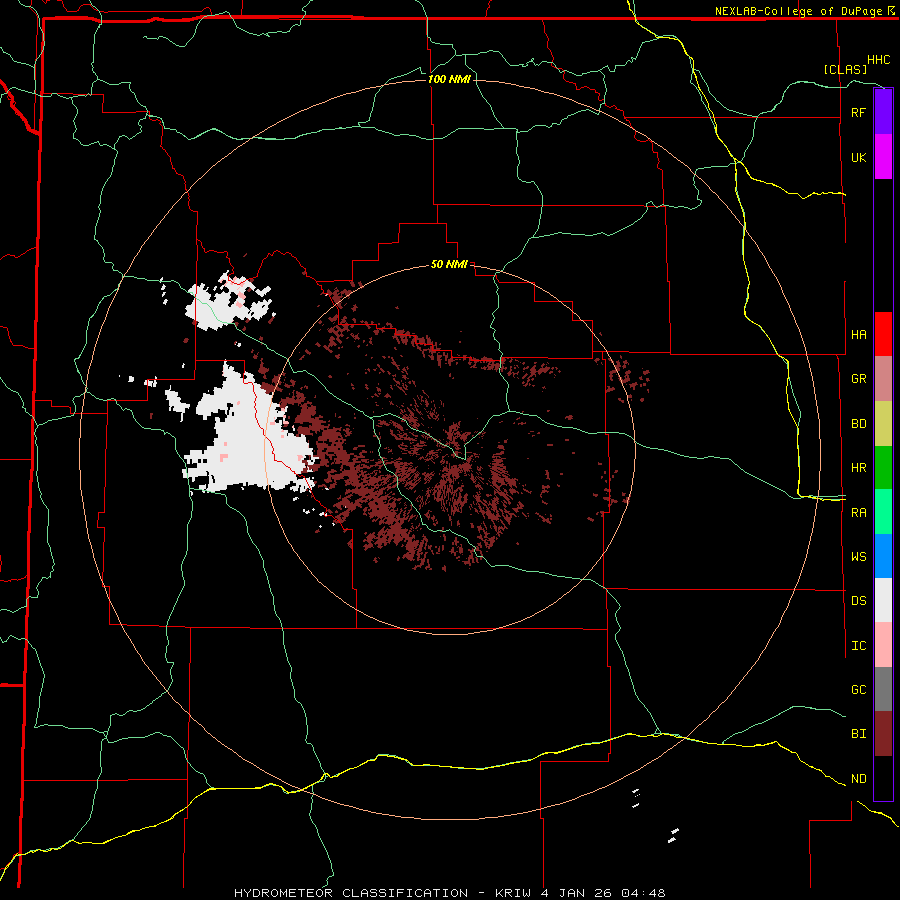Click the UK legend label
900x900 pixels.
pos(858,157)
